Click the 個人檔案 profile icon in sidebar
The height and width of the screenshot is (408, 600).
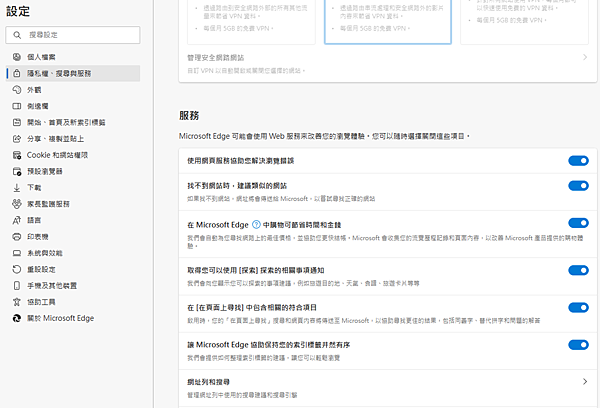(16, 57)
